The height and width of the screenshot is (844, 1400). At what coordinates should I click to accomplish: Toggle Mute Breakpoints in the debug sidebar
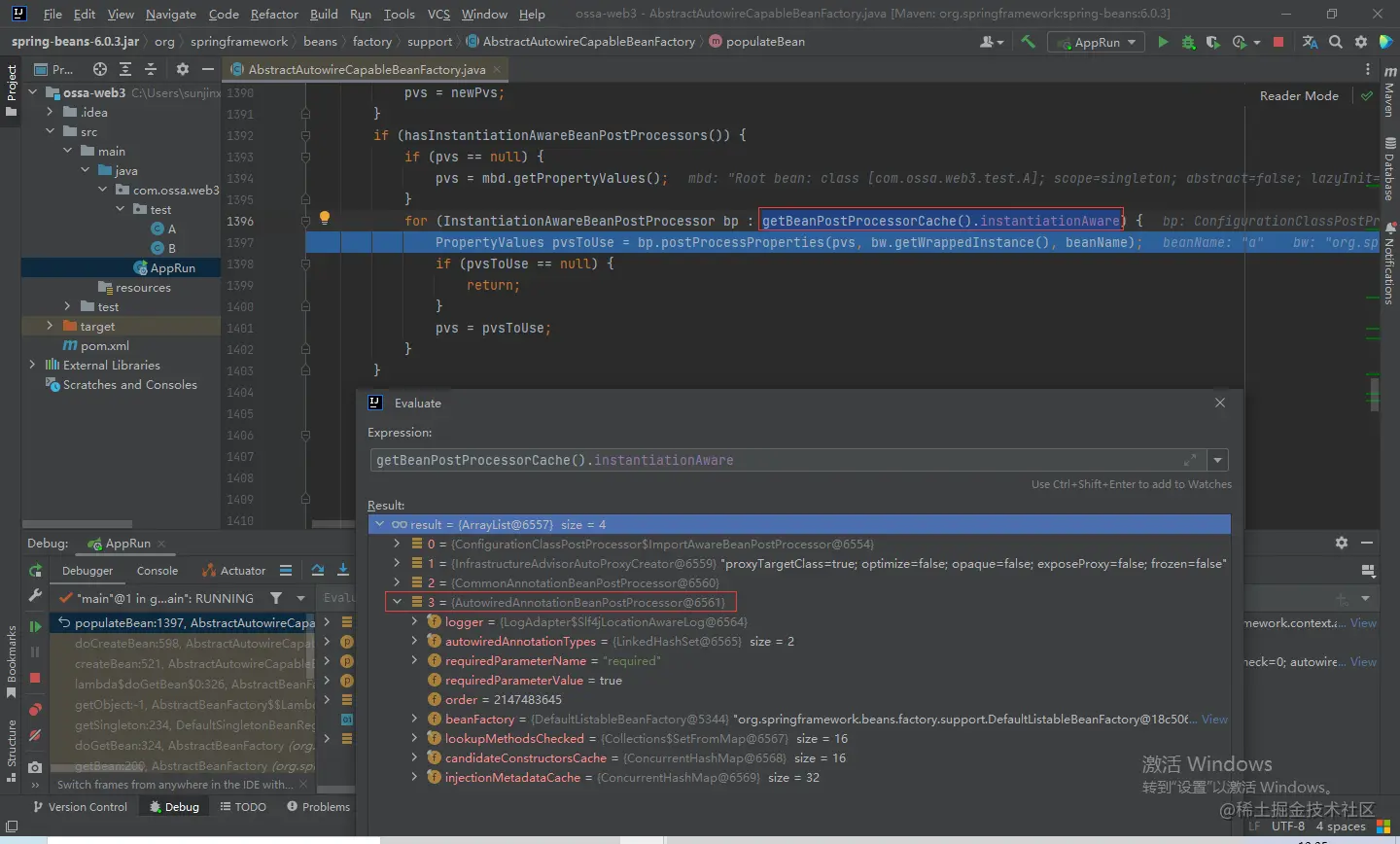35,736
